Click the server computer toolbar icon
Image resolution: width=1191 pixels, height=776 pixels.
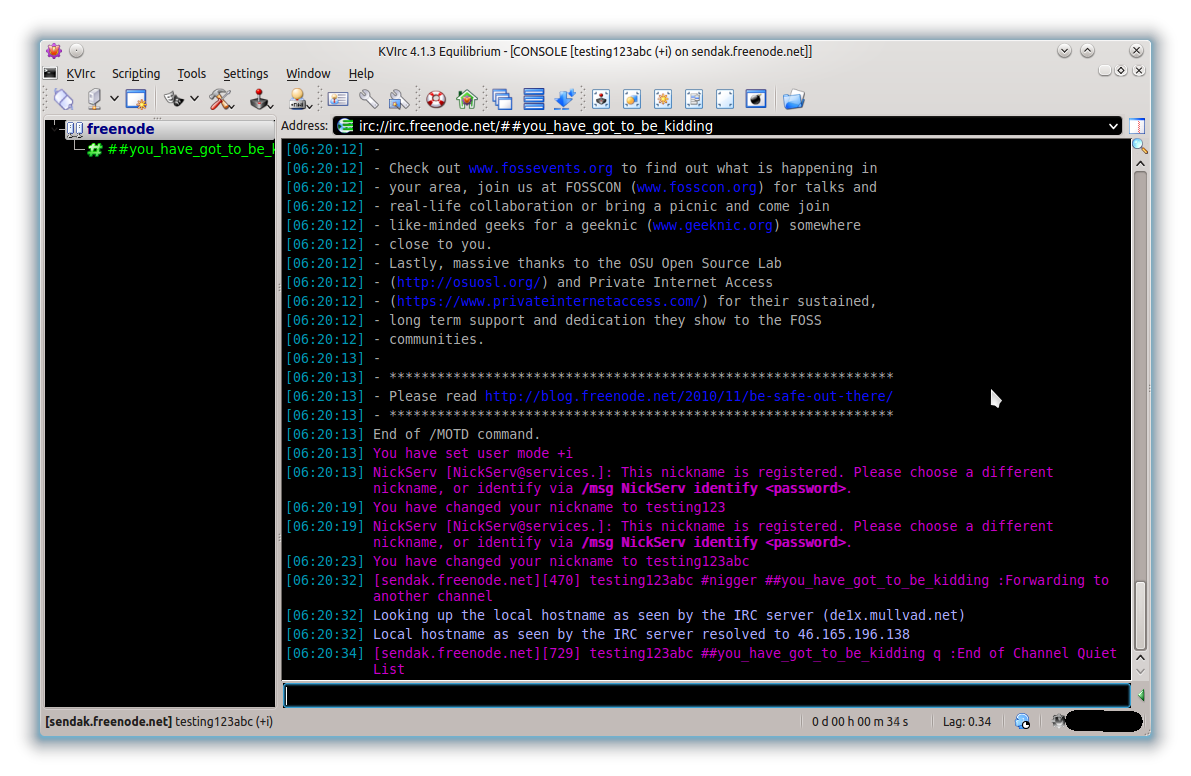94,99
